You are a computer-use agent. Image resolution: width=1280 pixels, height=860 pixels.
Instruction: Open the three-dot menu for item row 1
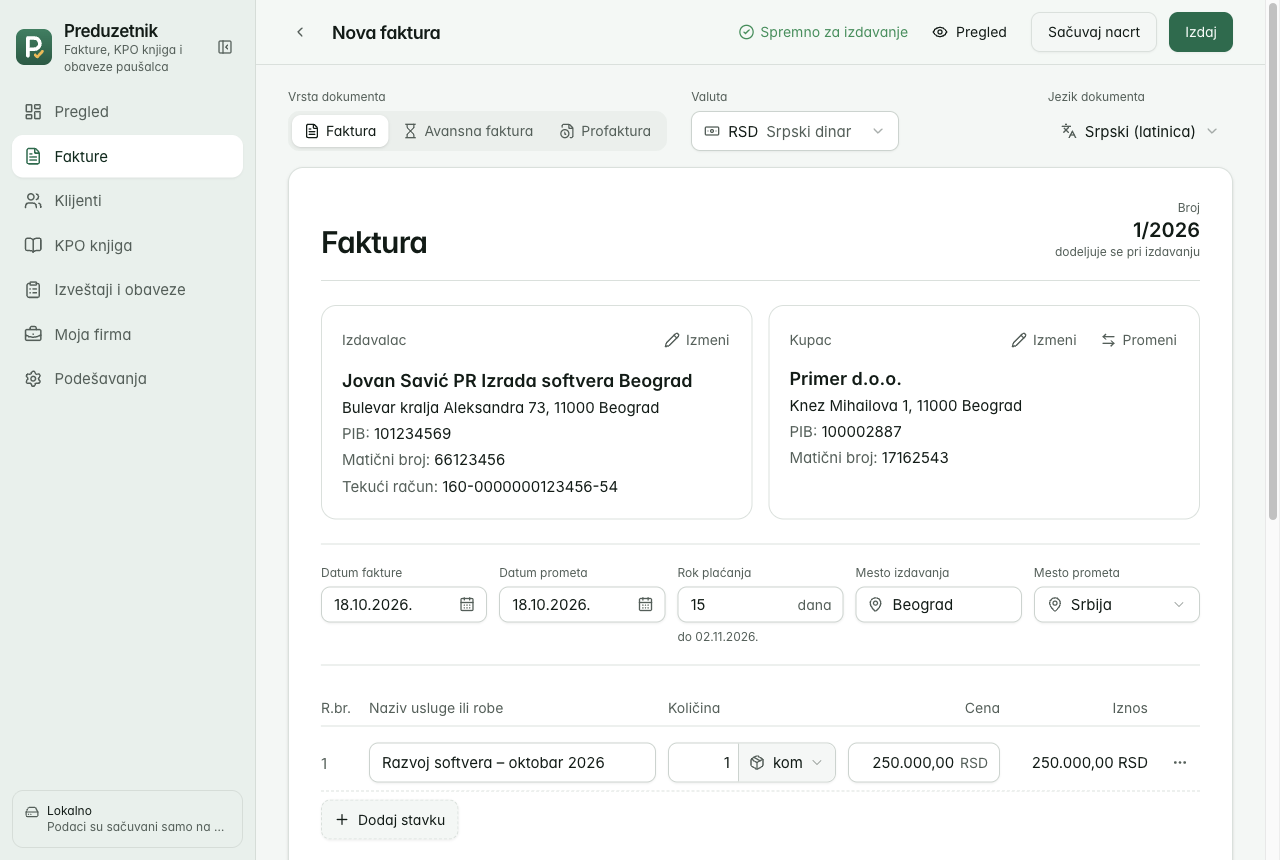click(x=1180, y=762)
